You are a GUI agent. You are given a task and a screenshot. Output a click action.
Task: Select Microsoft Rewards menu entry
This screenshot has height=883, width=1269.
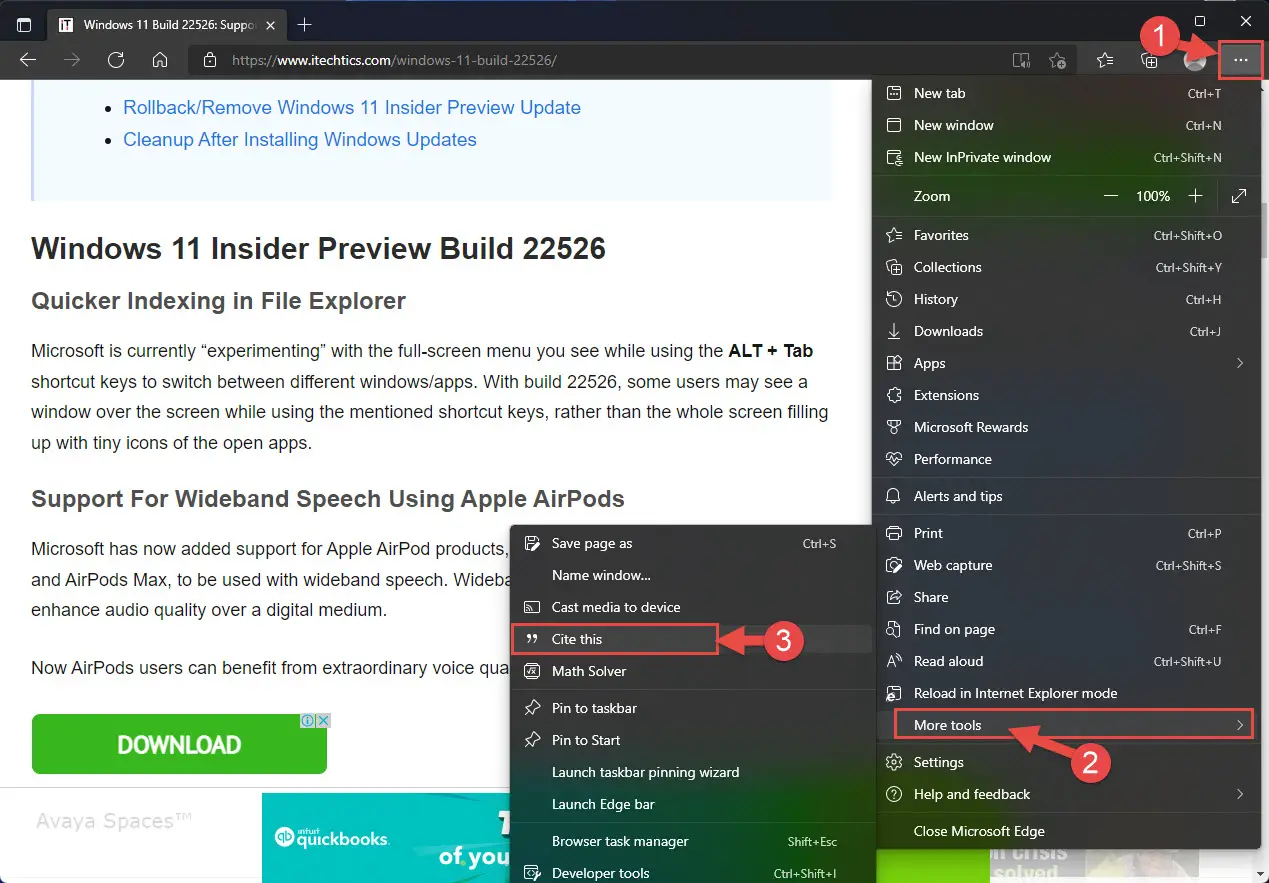1065,427
